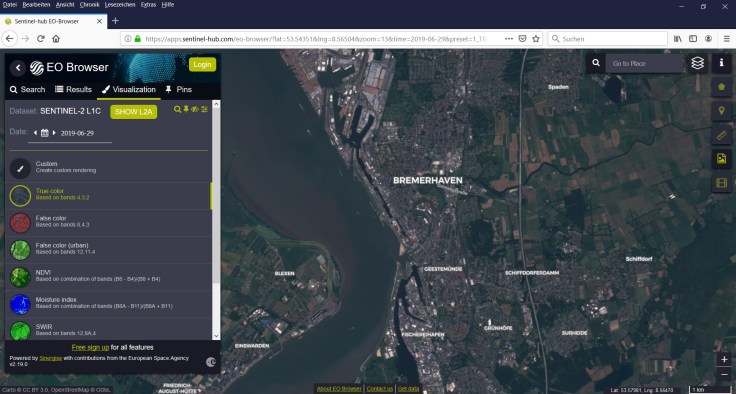
Task: Open the Visualization tab
Action: [x=129, y=89]
